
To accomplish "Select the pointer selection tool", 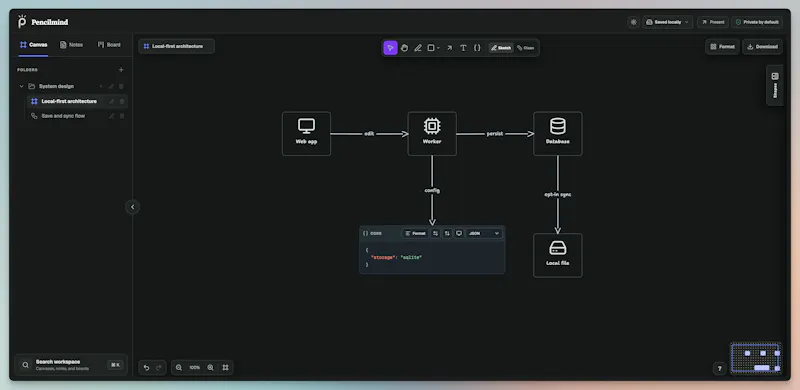I will point(390,47).
